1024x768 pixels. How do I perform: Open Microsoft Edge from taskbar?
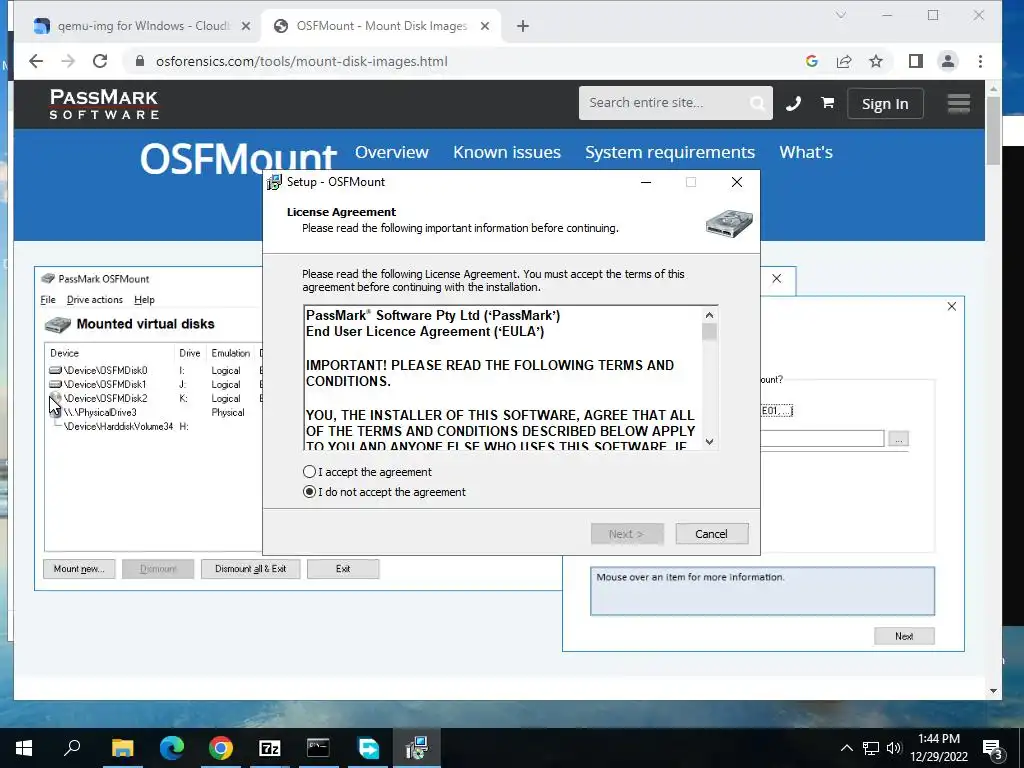point(172,748)
